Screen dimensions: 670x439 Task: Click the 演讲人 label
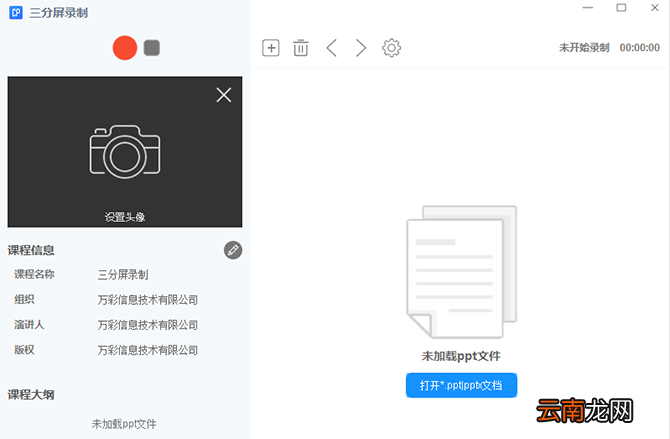(29, 324)
